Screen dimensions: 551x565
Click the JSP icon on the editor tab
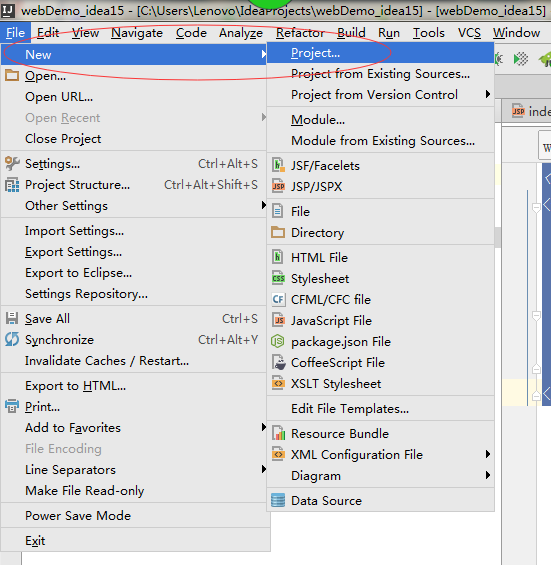(518, 111)
